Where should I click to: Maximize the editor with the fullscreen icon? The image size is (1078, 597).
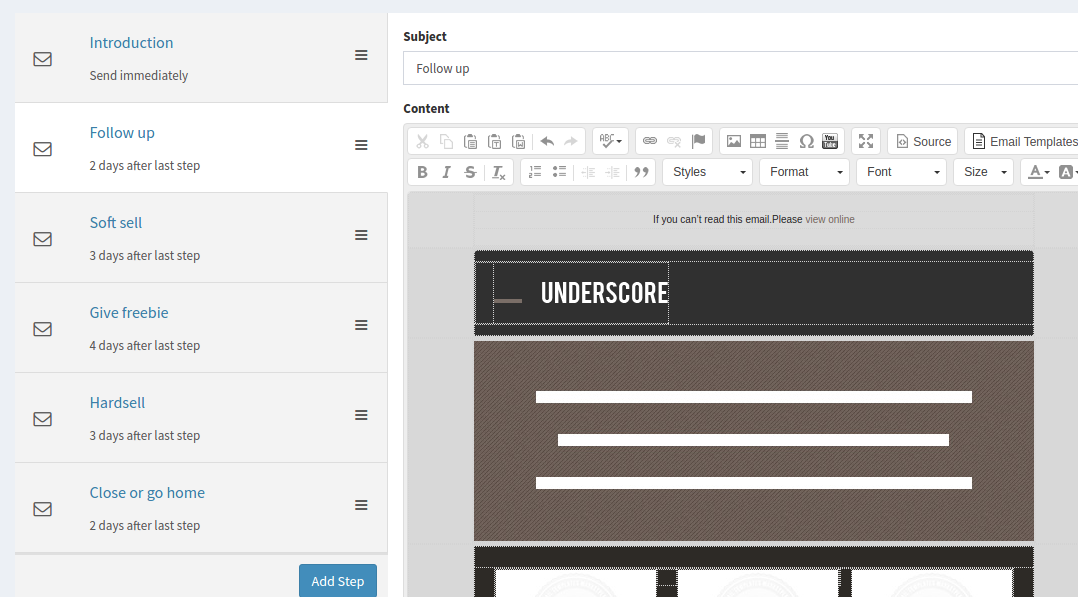tap(866, 141)
